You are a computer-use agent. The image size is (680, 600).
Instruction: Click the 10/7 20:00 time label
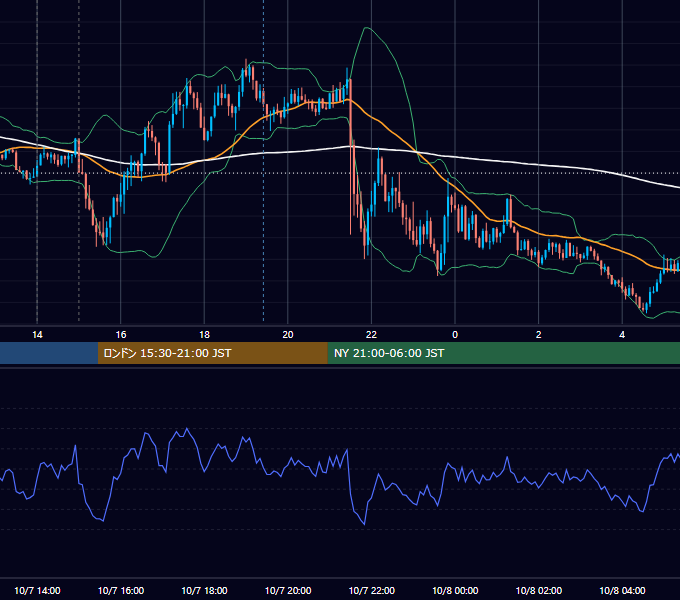pos(288,590)
